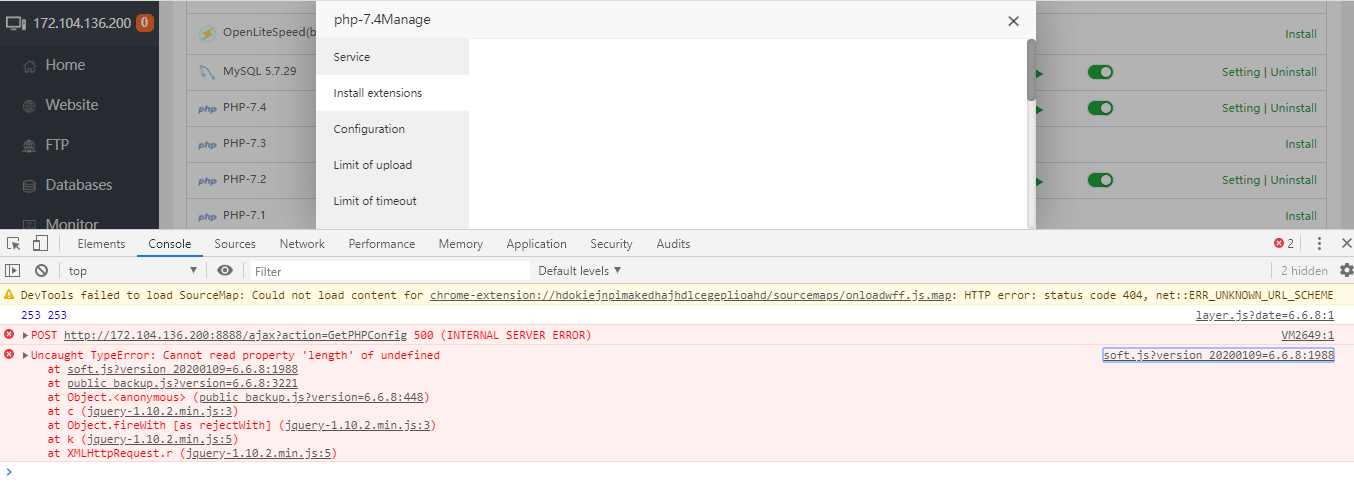Create a live expression with eye icon
1354x504 pixels.
tap(225, 270)
